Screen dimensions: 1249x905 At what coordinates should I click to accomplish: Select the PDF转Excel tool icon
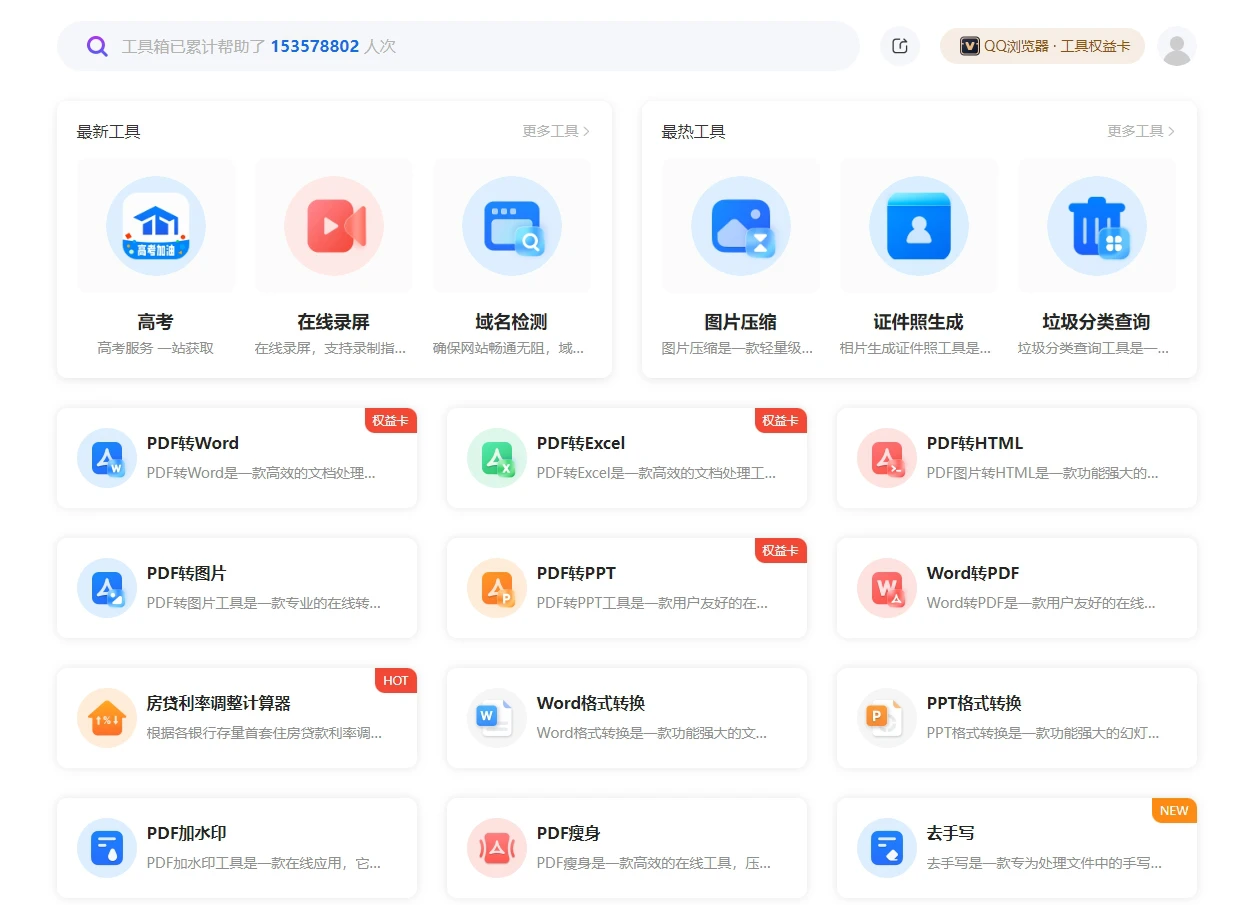[496, 458]
